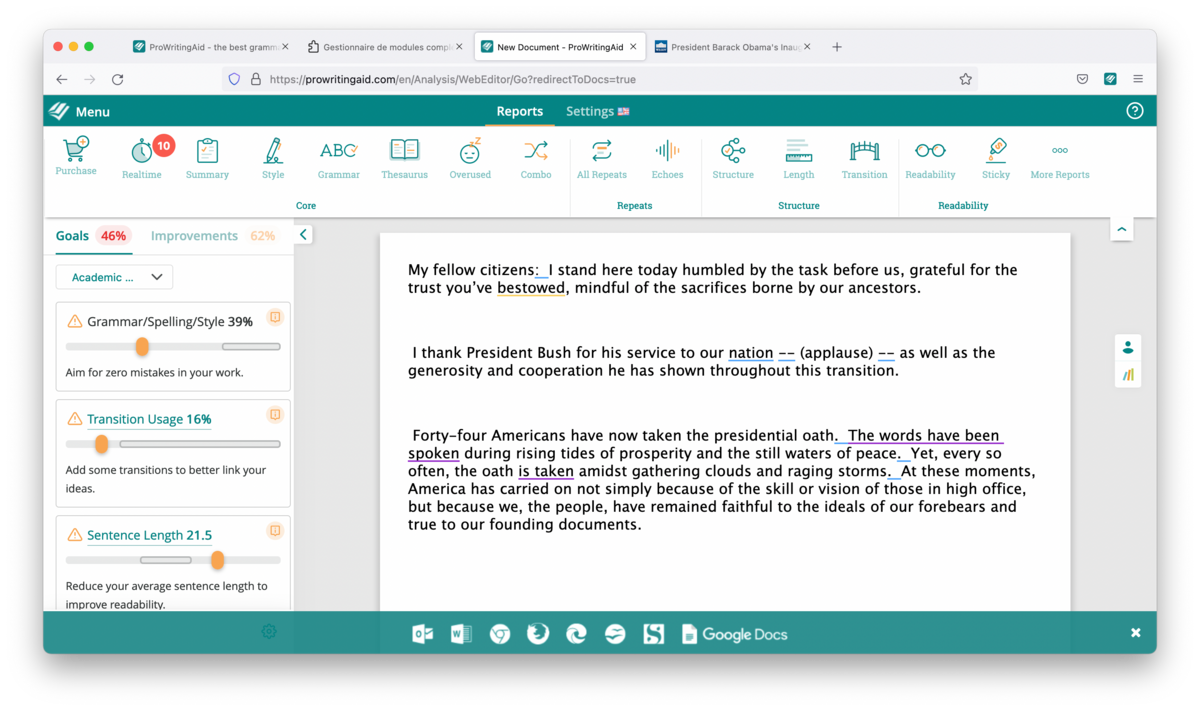Open the Academic document type dropdown
The width and height of the screenshot is (1200, 711).
coord(114,277)
